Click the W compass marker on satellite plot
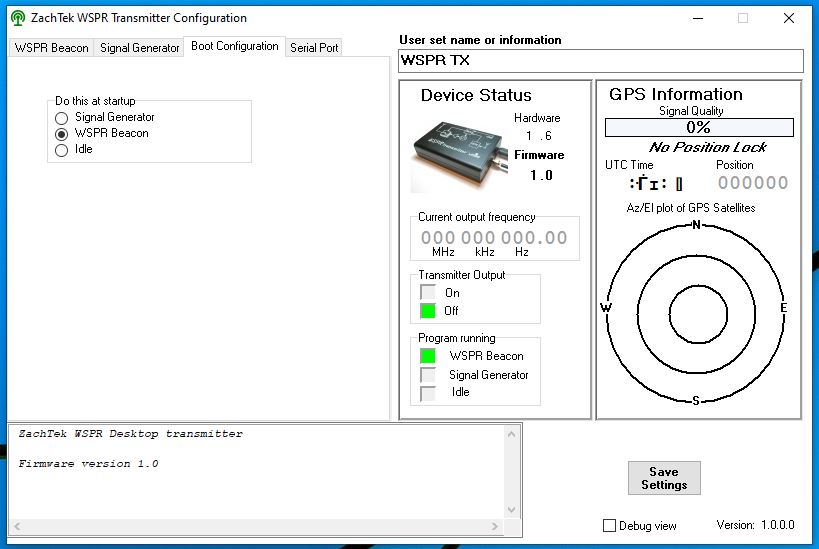Image resolution: width=819 pixels, height=549 pixels. [606, 307]
